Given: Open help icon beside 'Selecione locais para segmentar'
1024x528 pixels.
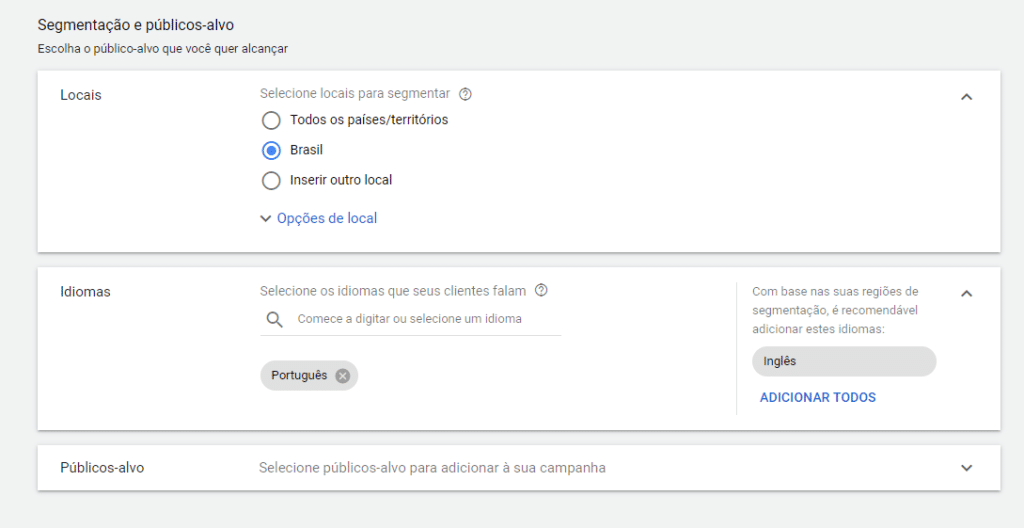Looking at the screenshot, I should 465,94.
